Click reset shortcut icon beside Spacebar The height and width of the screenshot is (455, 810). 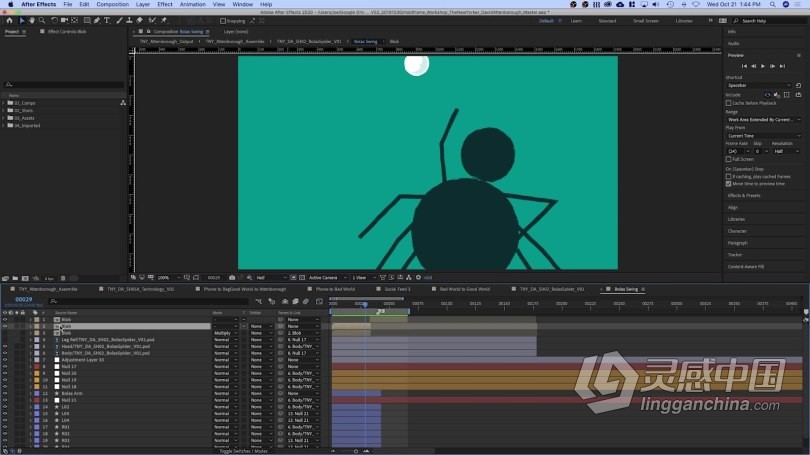pos(799,85)
